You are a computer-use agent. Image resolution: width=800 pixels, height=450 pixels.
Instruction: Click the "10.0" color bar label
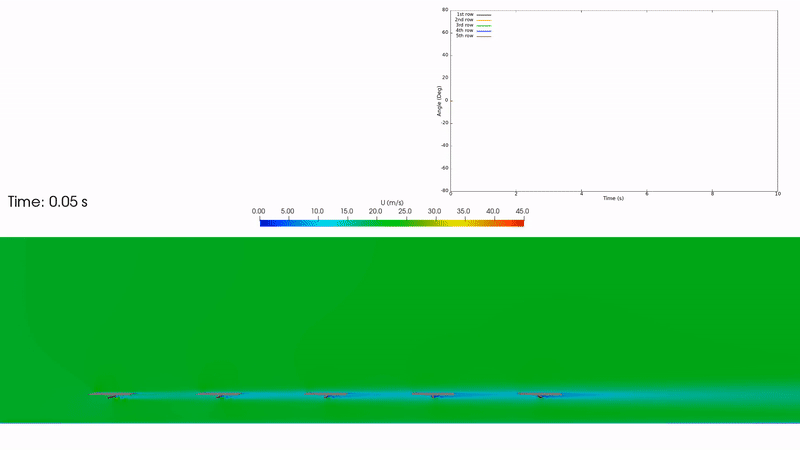coord(317,211)
